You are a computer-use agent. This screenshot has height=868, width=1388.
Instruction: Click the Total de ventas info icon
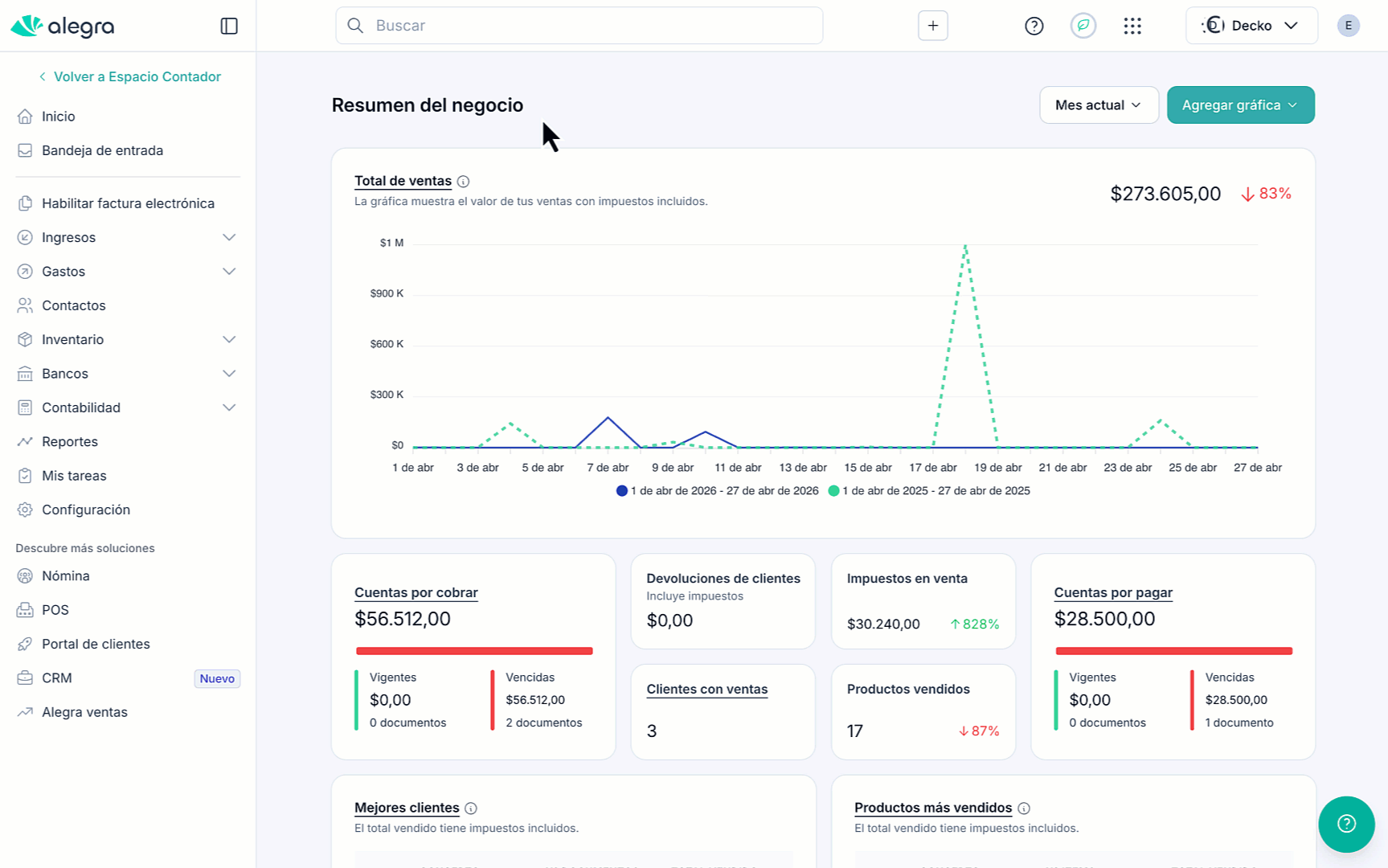[x=463, y=182]
